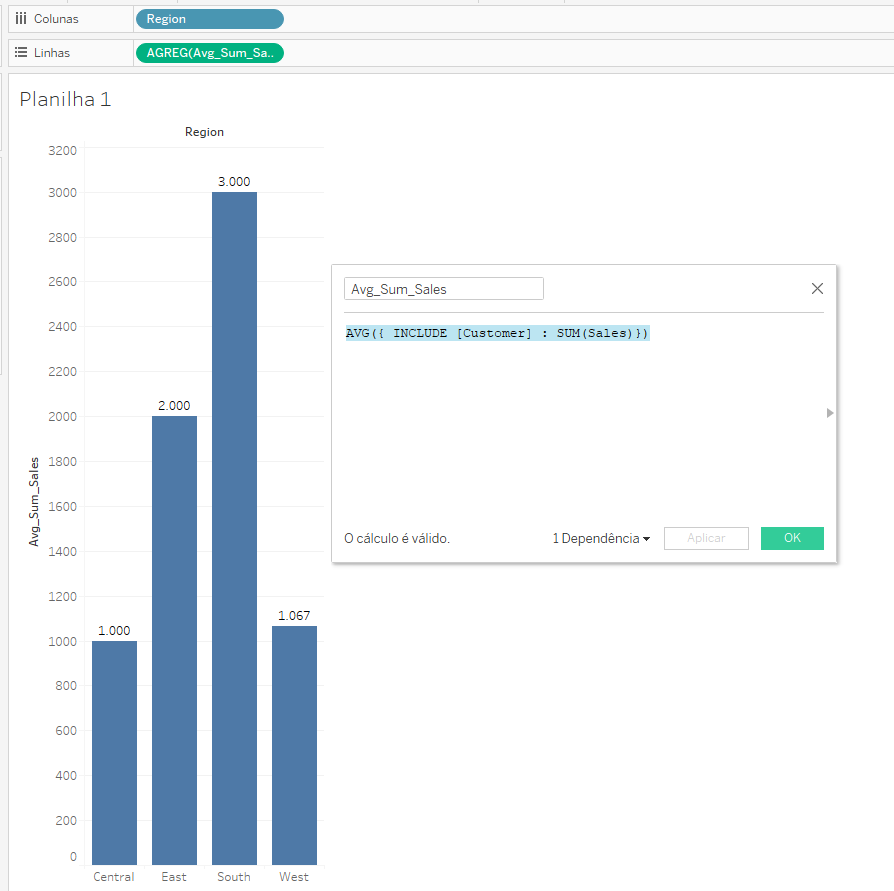Close the Avg_Sum_Sales calculation editor
894x891 pixels.
[817, 288]
